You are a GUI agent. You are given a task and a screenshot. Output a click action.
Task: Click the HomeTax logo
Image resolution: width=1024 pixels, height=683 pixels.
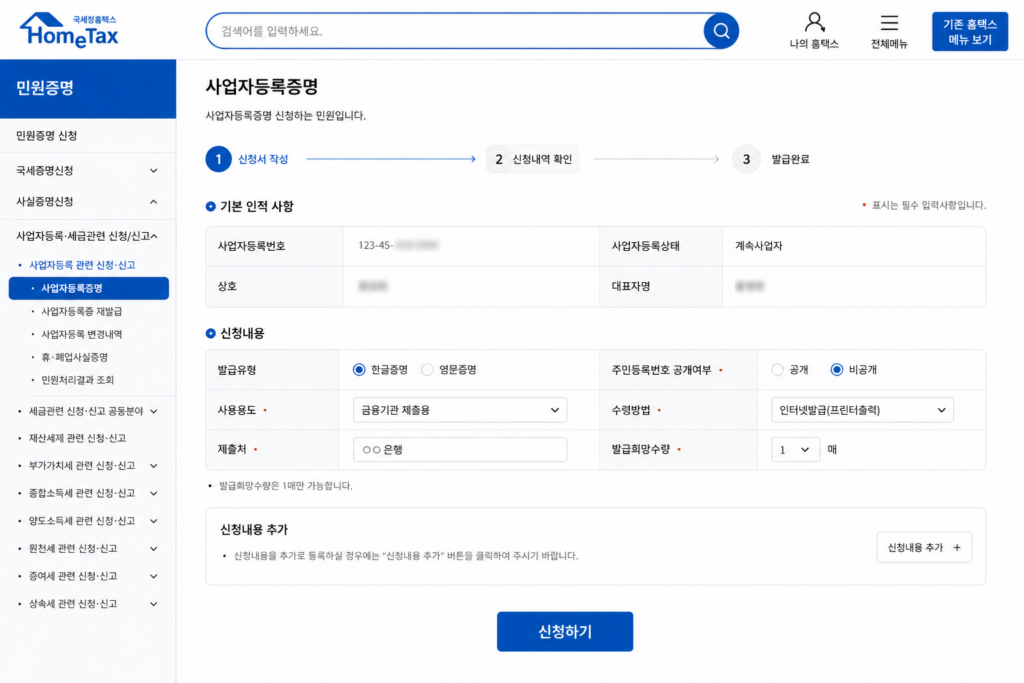(x=69, y=30)
